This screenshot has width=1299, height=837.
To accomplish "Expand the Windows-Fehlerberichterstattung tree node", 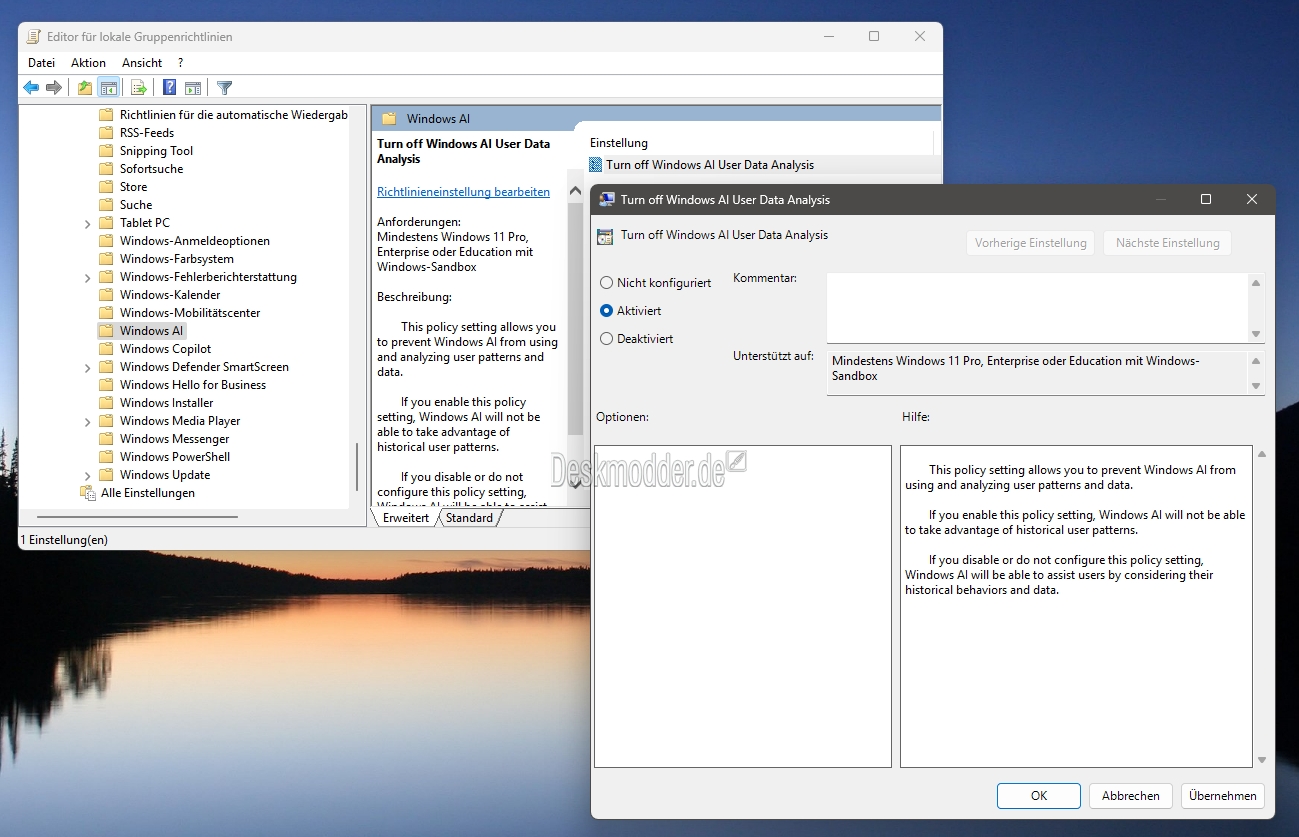I will coord(88,277).
